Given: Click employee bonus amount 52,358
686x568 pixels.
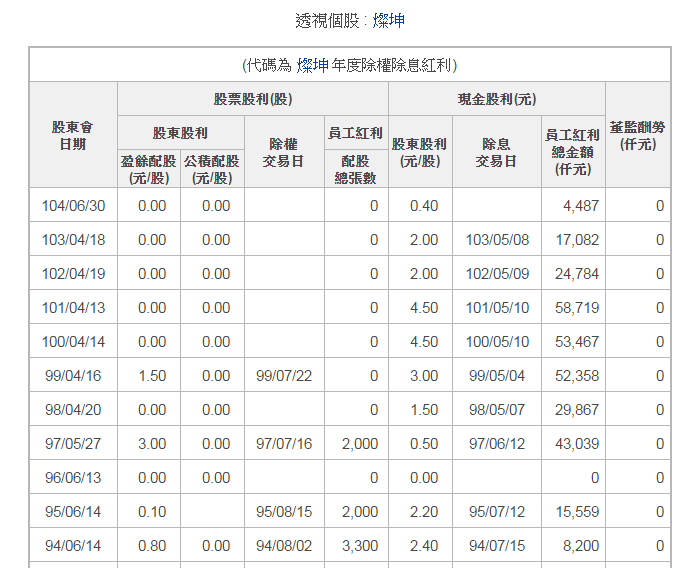Looking at the screenshot, I should coord(577,376).
